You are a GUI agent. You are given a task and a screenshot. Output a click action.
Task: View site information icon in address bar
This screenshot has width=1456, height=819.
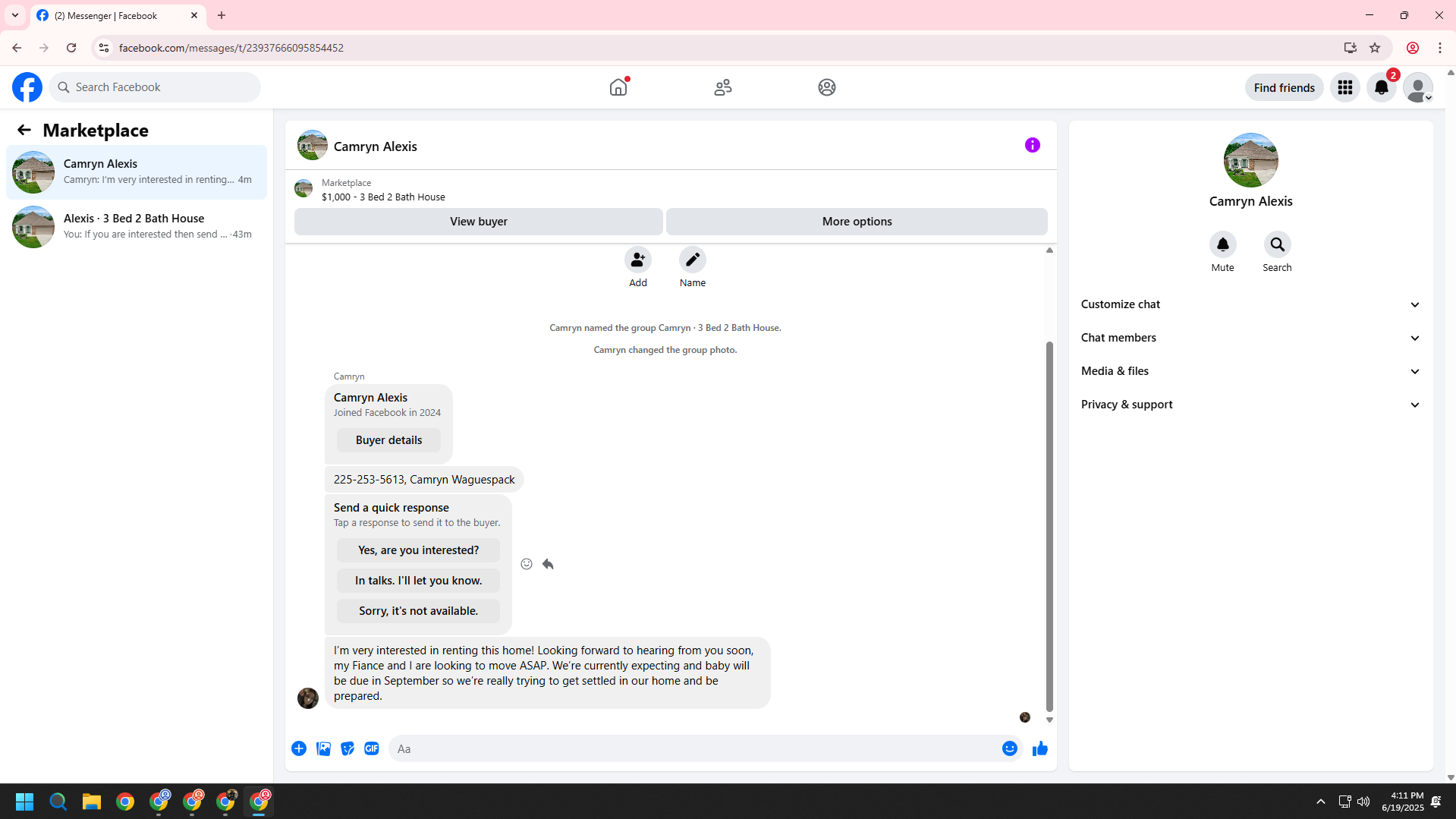pyautogui.click(x=104, y=48)
